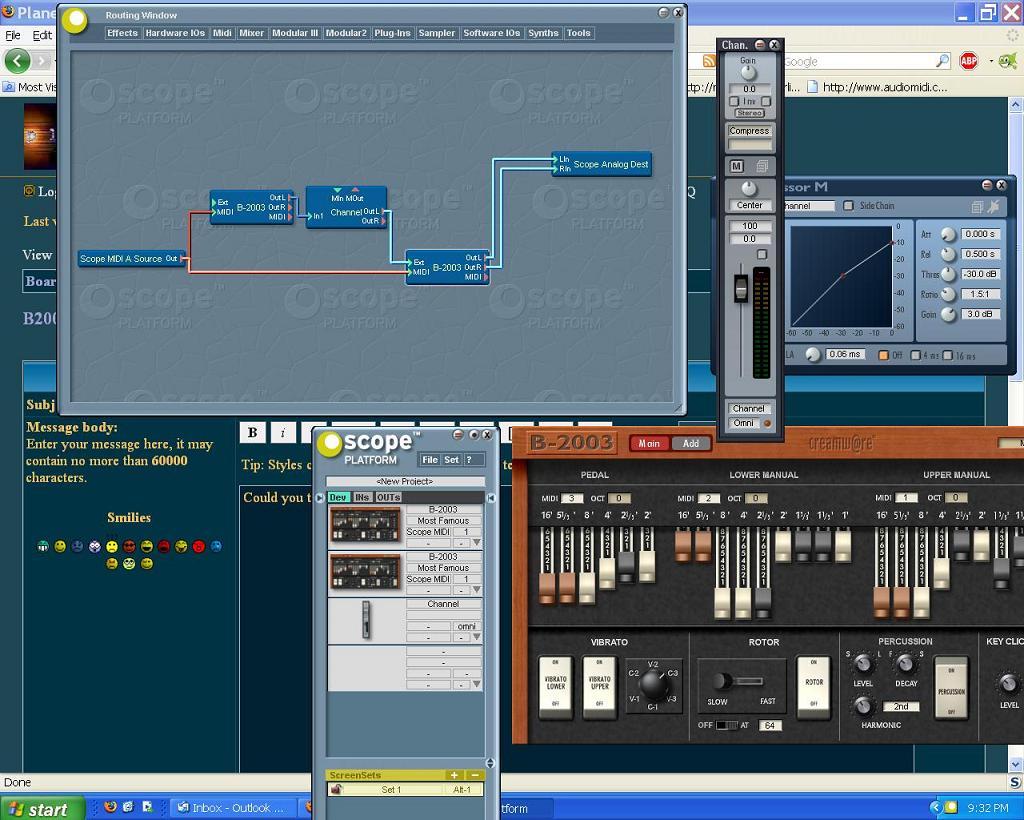The height and width of the screenshot is (820, 1024).
Task: Open the Mixer menu in Routing Window
Action: 251,33
